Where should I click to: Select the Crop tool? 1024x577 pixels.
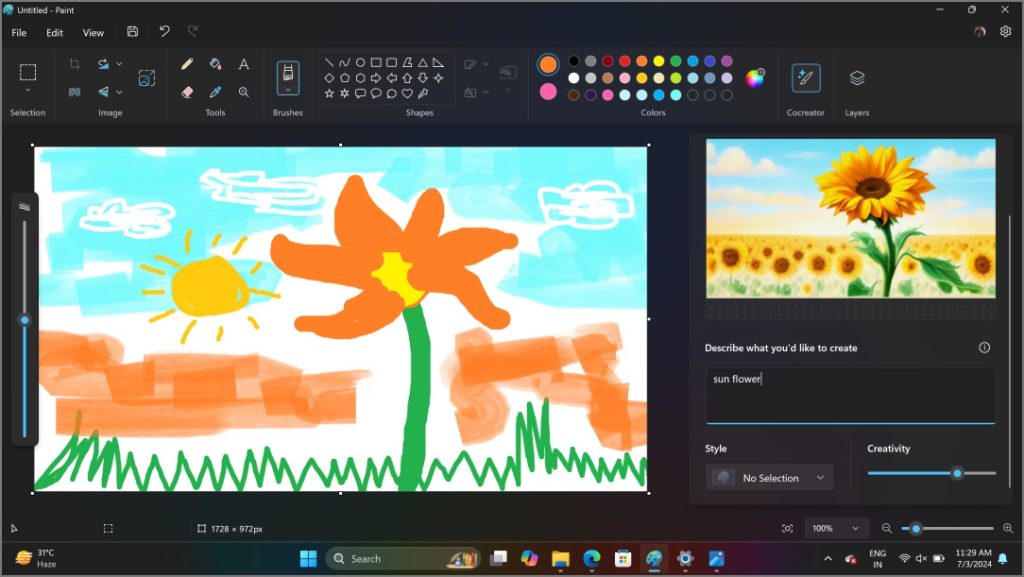(75, 63)
